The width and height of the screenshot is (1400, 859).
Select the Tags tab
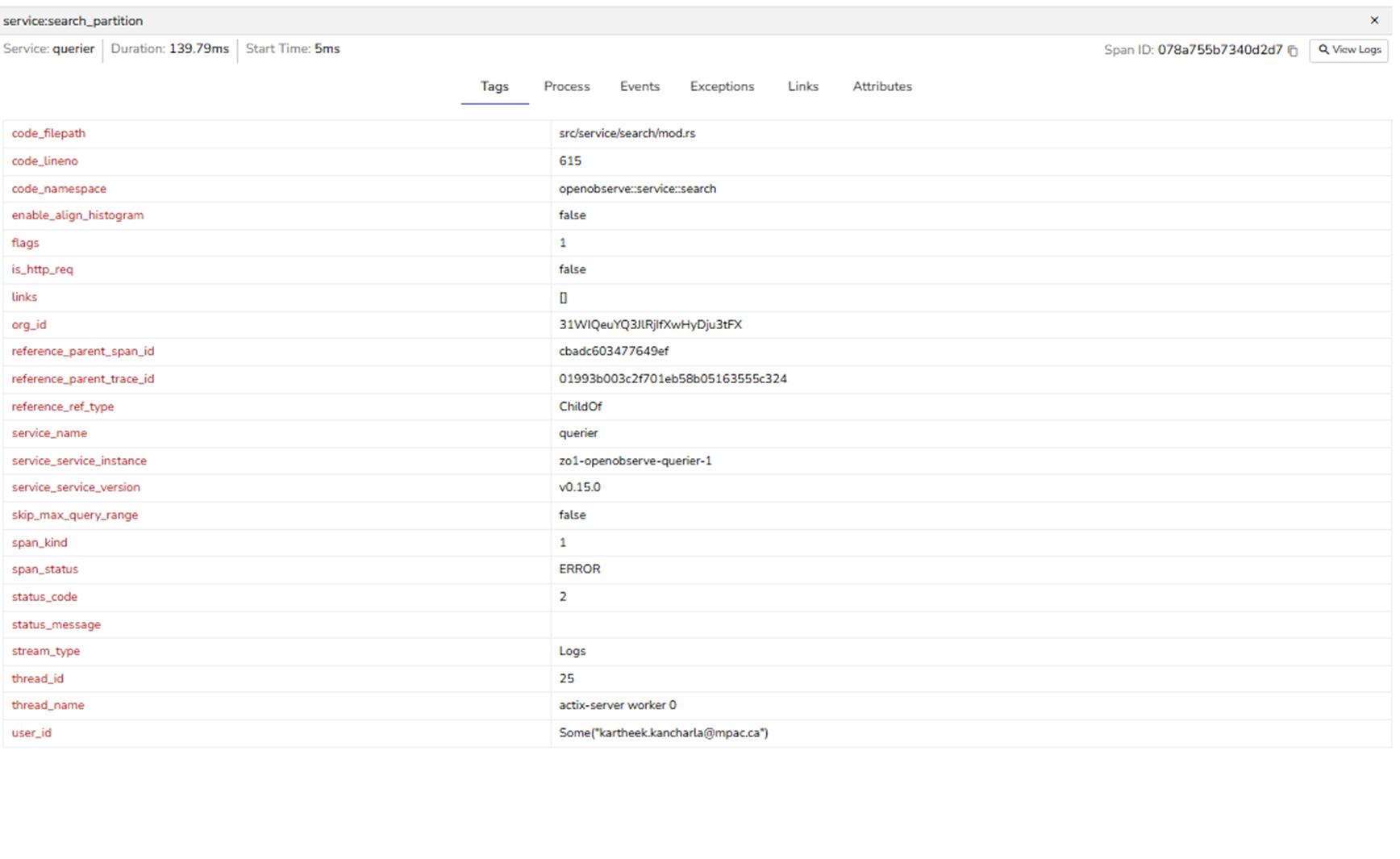(494, 86)
